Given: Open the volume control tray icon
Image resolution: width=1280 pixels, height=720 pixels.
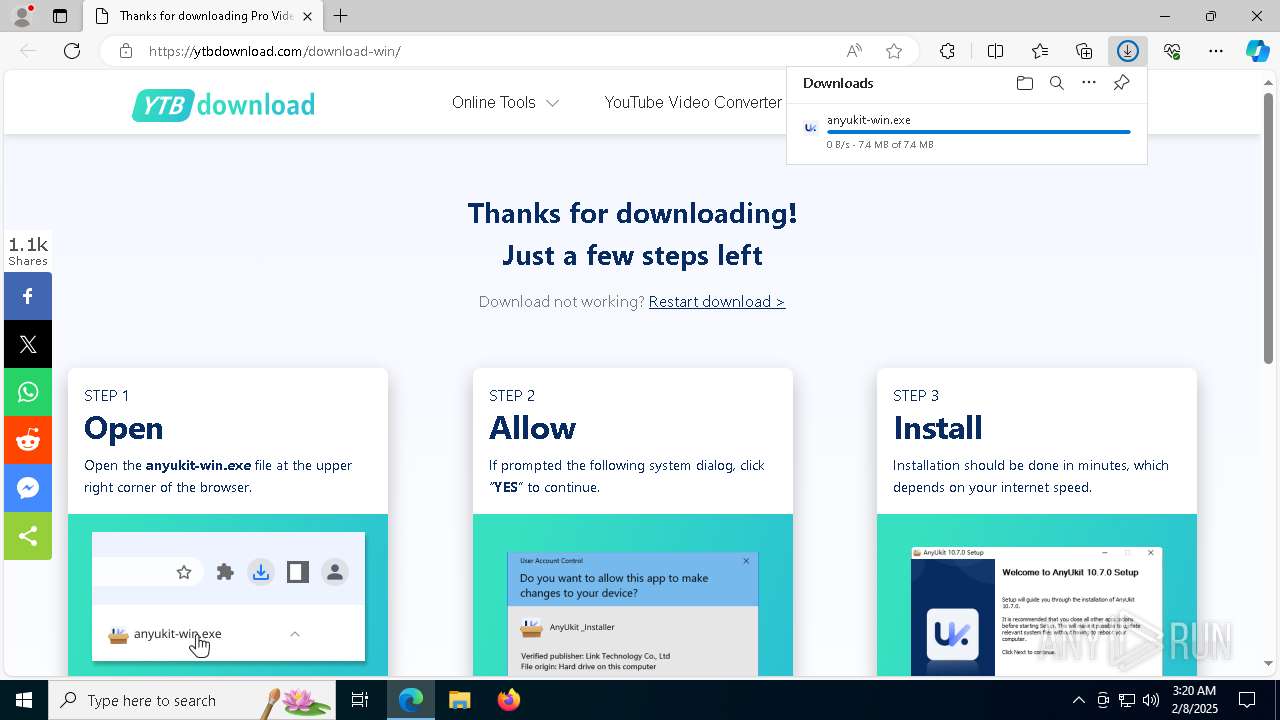Looking at the screenshot, I should (1151, 700).
